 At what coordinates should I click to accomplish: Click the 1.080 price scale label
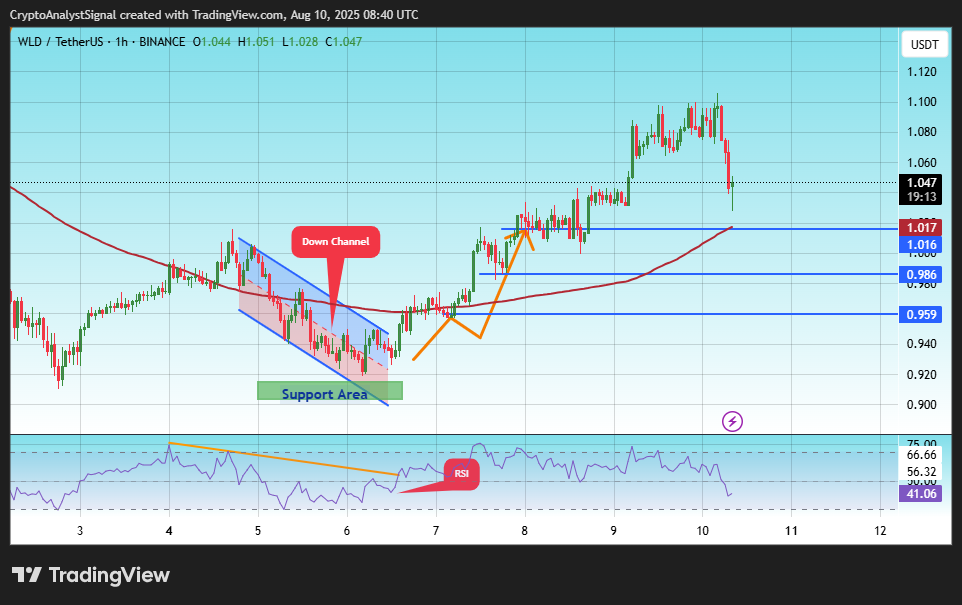pos(922,132)
